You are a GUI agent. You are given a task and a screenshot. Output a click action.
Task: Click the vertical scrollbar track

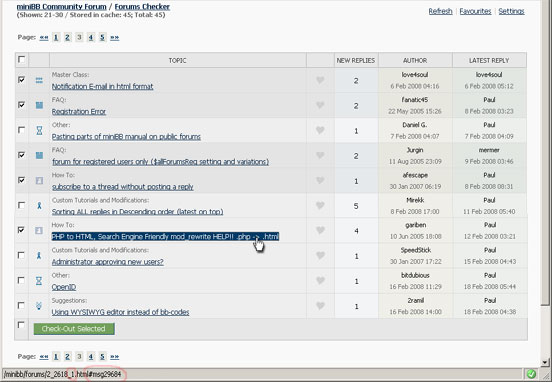pyautogui.click(x=545, y=331)
